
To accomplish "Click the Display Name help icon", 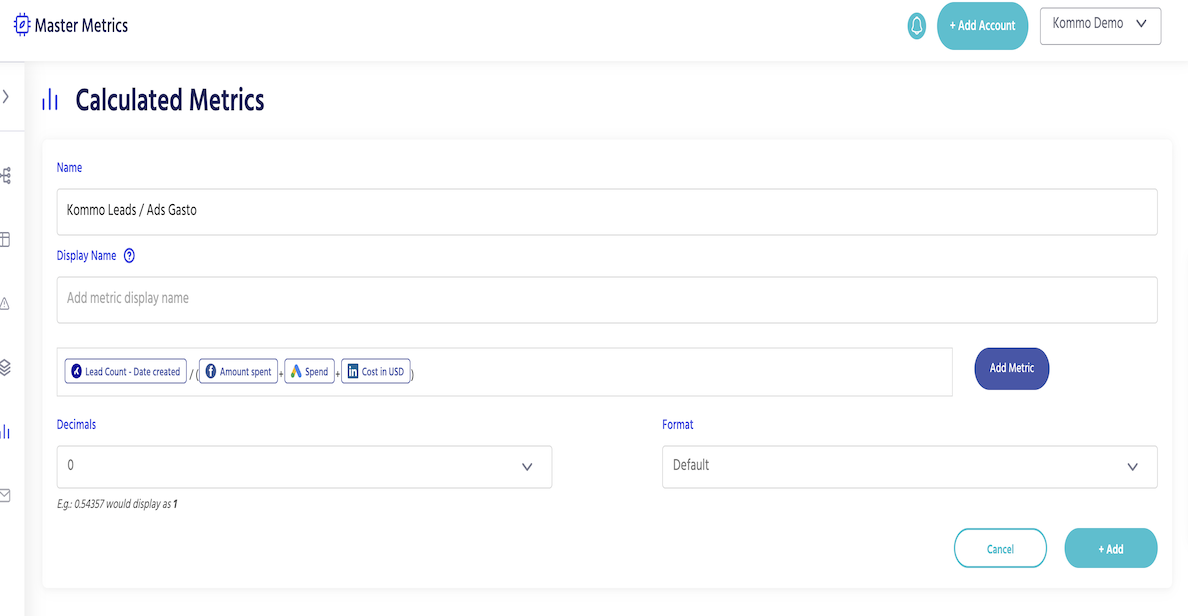I will (129, 256).
